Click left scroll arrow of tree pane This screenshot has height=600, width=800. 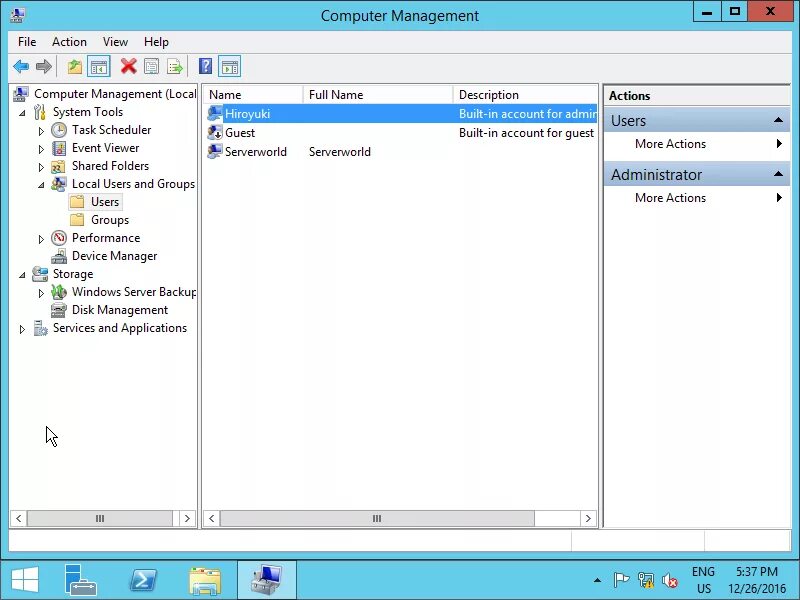pyautogui.click(x=18, y=518)
